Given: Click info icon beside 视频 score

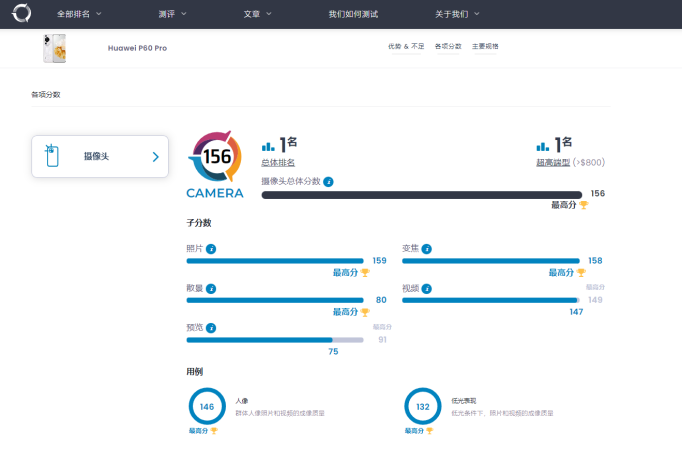Looking at the screenshot, I should [427, 288].
